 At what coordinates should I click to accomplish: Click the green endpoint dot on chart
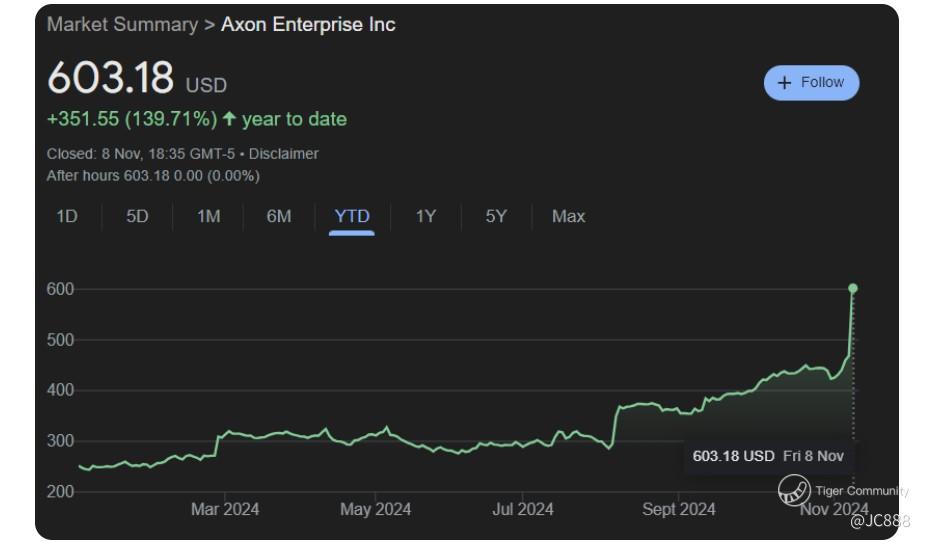[x=853, y=288]
